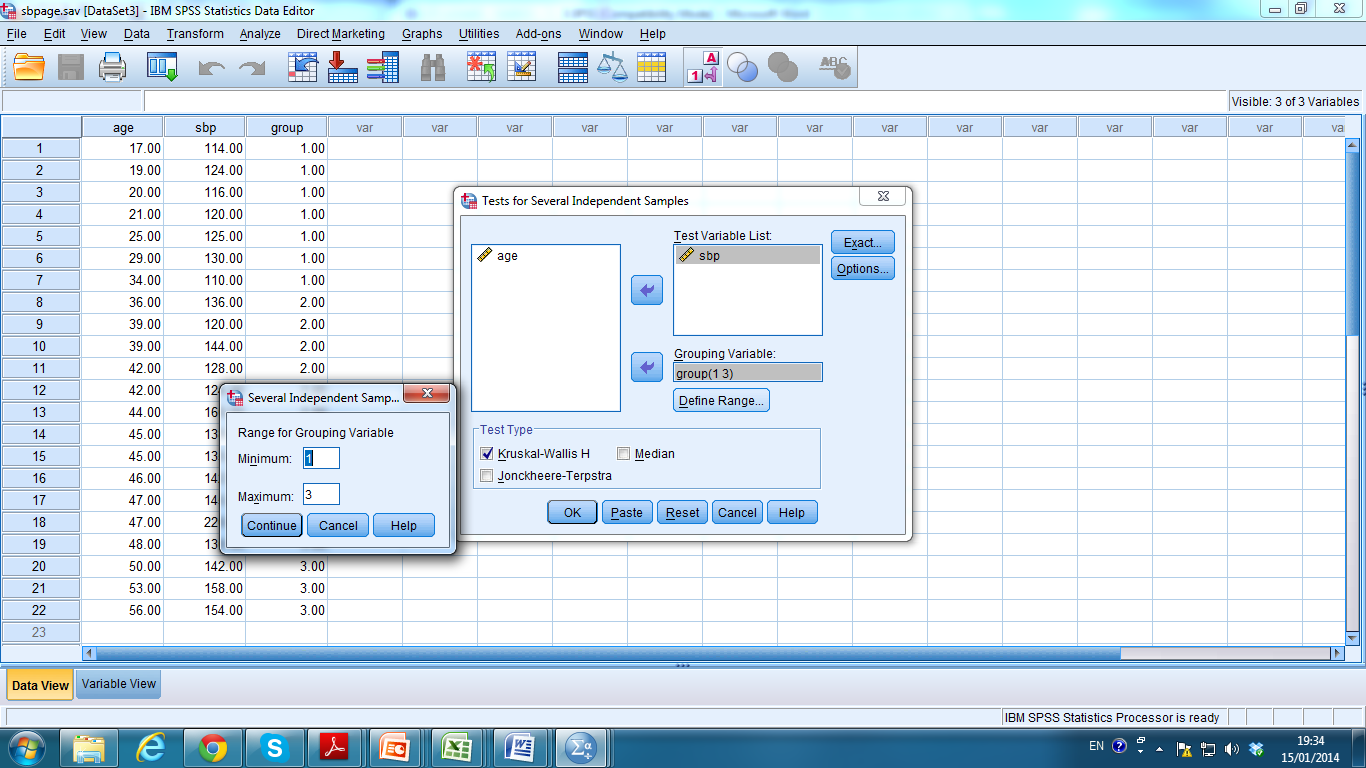The width and height of the screenshot is (1366, 768).
Task: Select row header number 8
Action: click(x=40, y=302)
